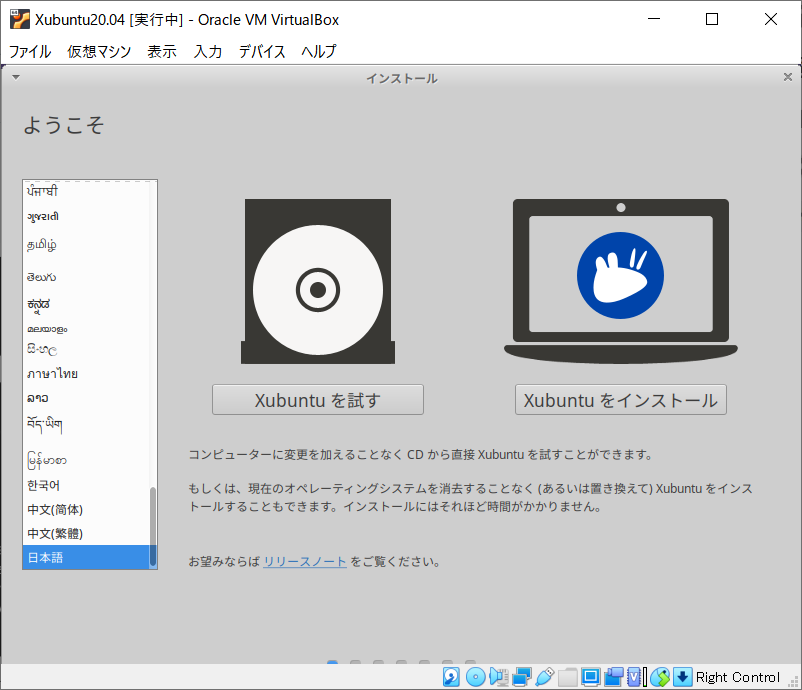Click the Xubuntu をインストール button

pos(620,399)
